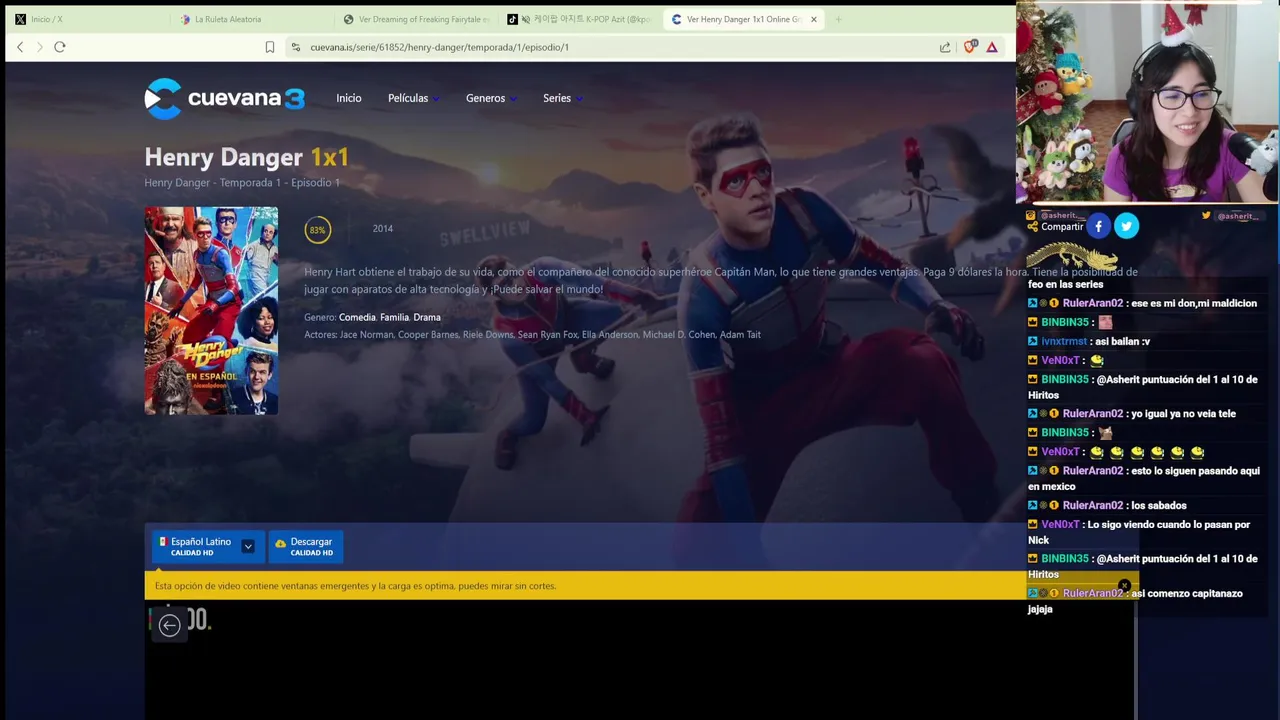Open site info icon in address bar
Viewport: 1280px width, 720px height.
[295, 47]
